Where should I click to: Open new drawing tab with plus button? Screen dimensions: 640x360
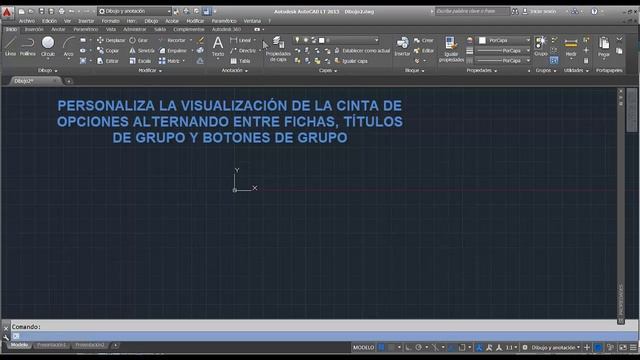[69, 81]
